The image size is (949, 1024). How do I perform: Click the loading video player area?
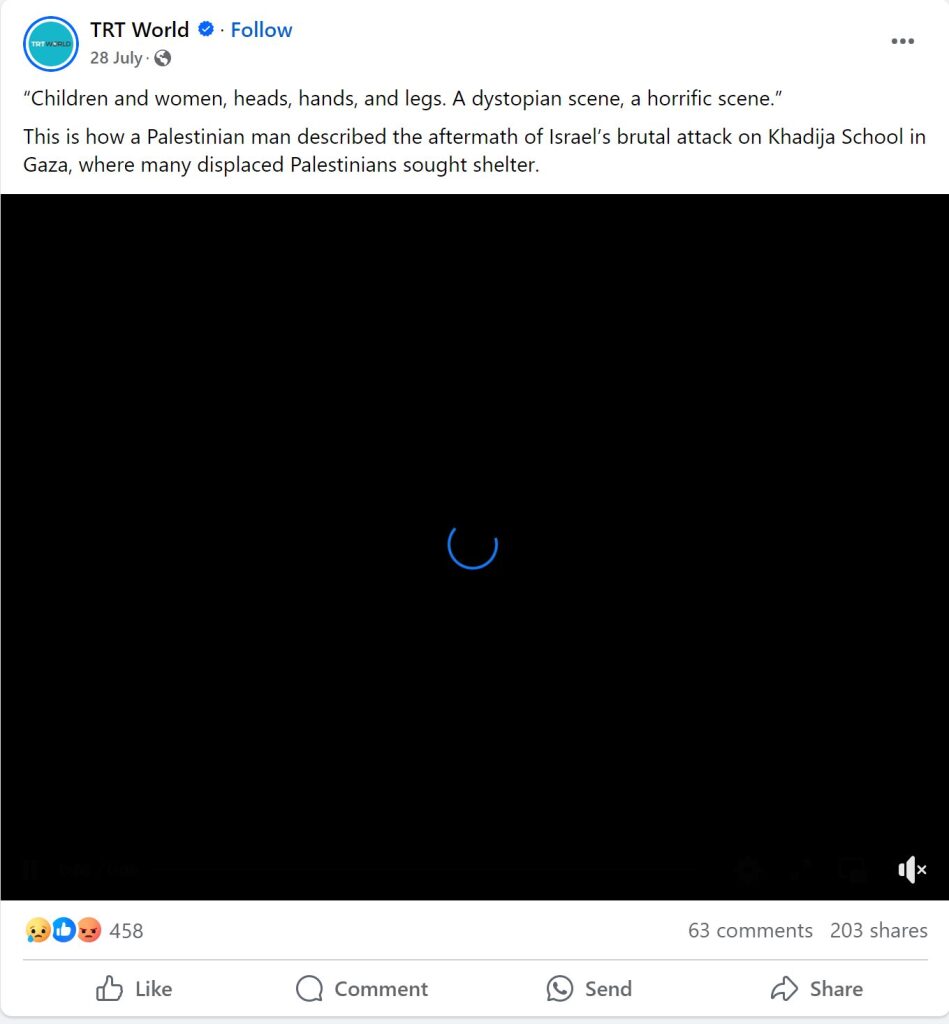[474, 547]
